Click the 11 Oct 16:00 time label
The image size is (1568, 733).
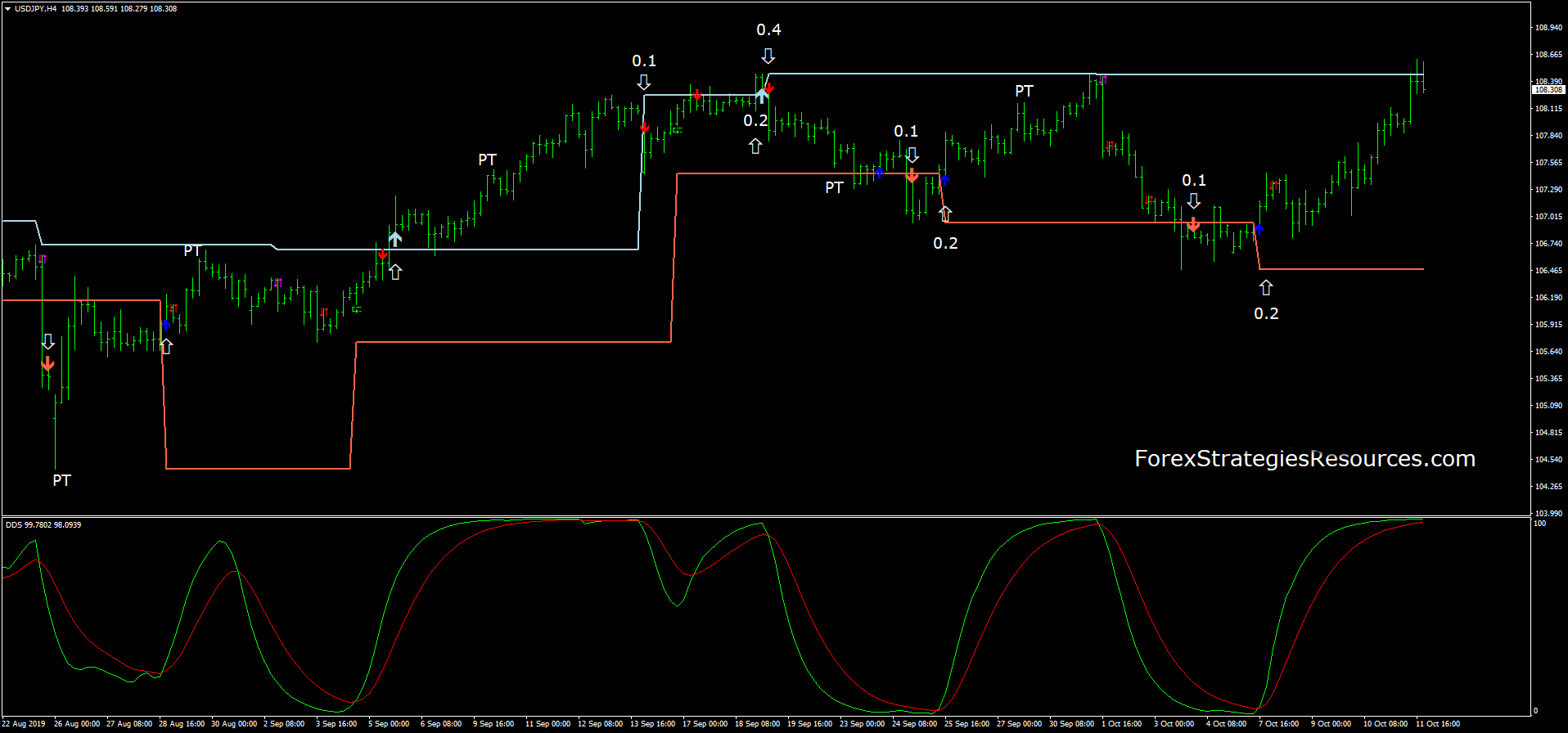(x=1439, y=724)
